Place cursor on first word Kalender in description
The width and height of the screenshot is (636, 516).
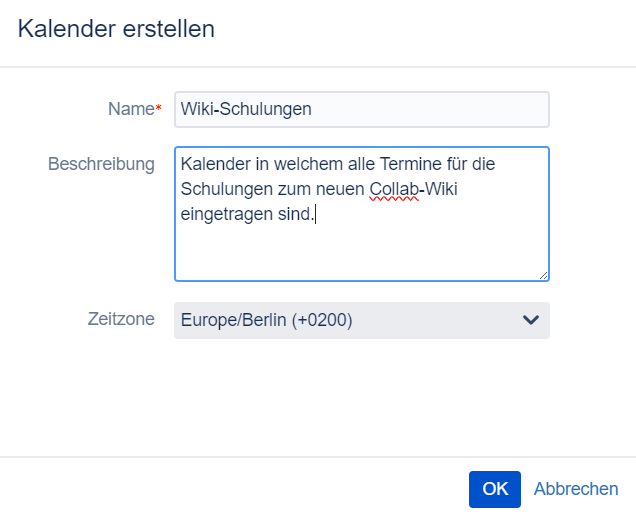(x=216, y=163)
